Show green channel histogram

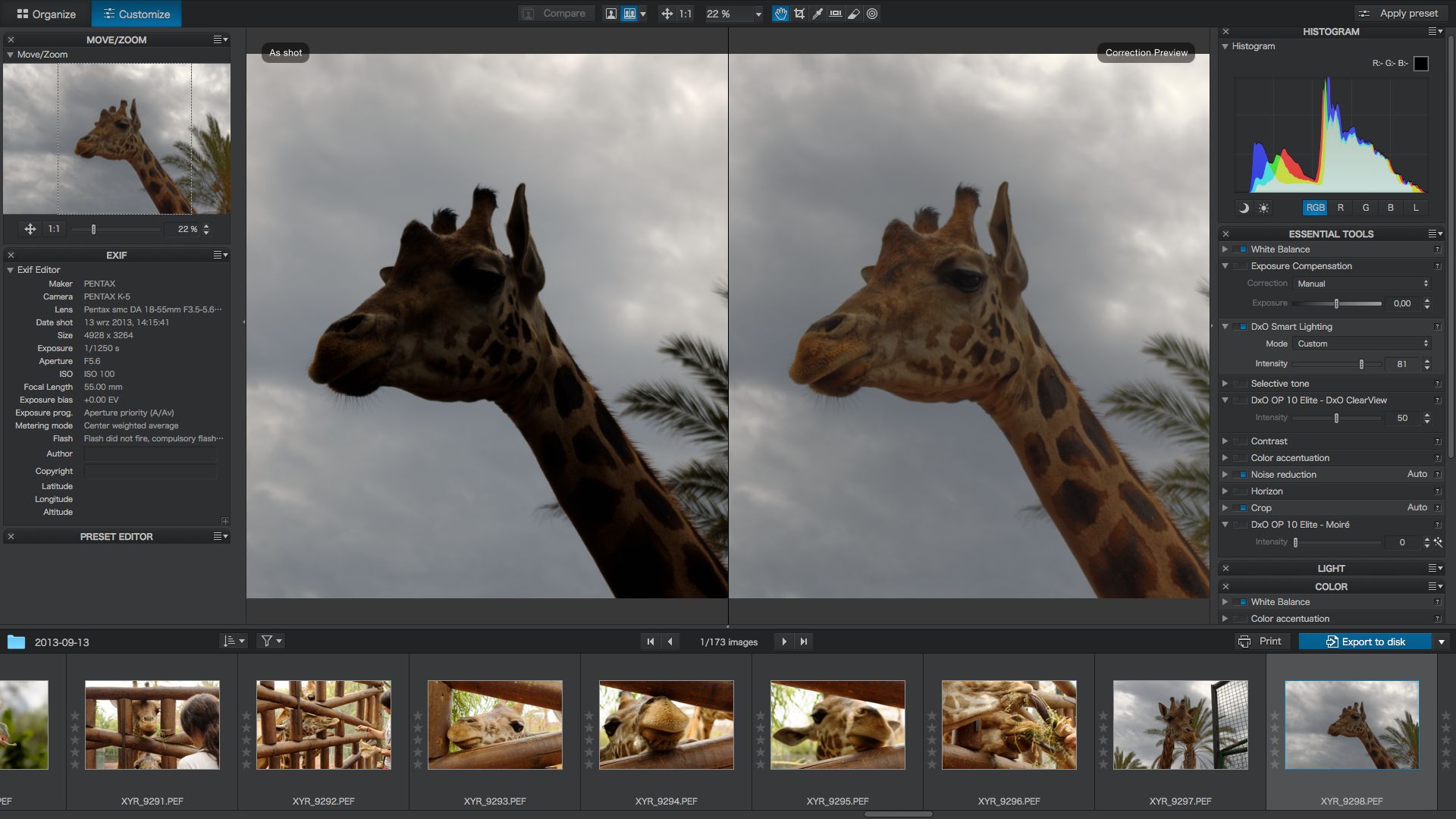pyautogui.click(x=1366, y=208)
